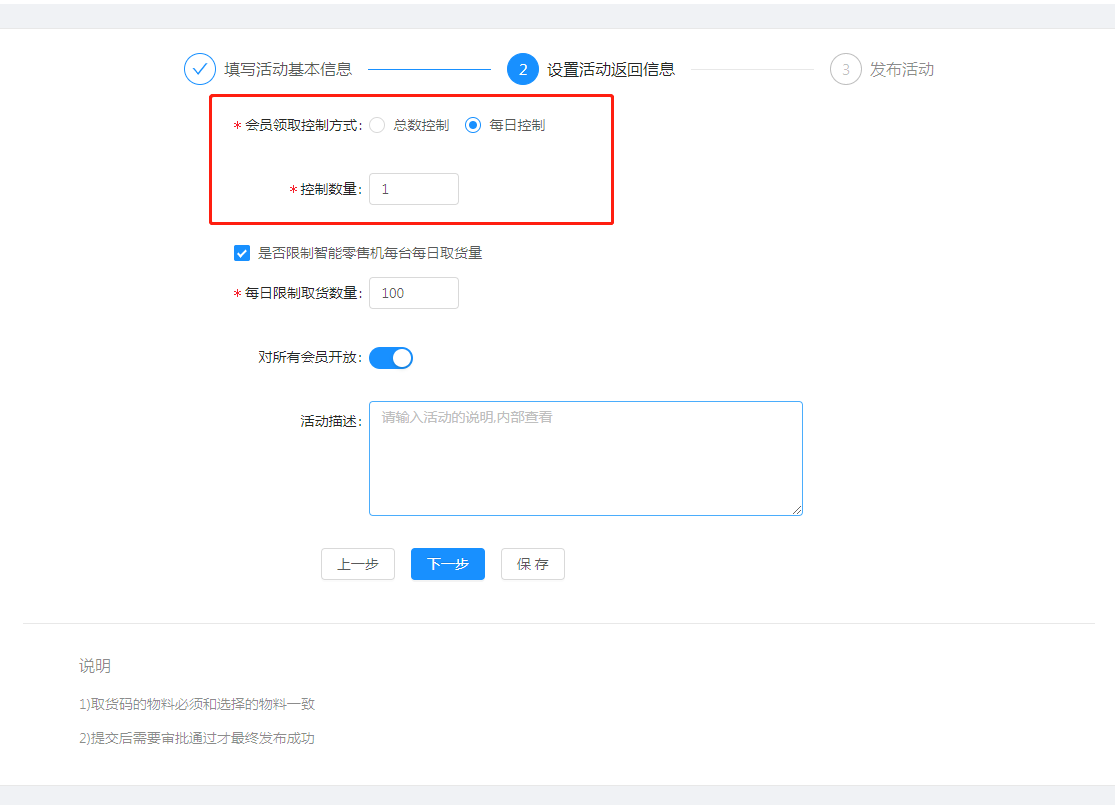1115x805 pixels.
Task: Click the 设置活动返回信息 step label
Action: point(611,69)
